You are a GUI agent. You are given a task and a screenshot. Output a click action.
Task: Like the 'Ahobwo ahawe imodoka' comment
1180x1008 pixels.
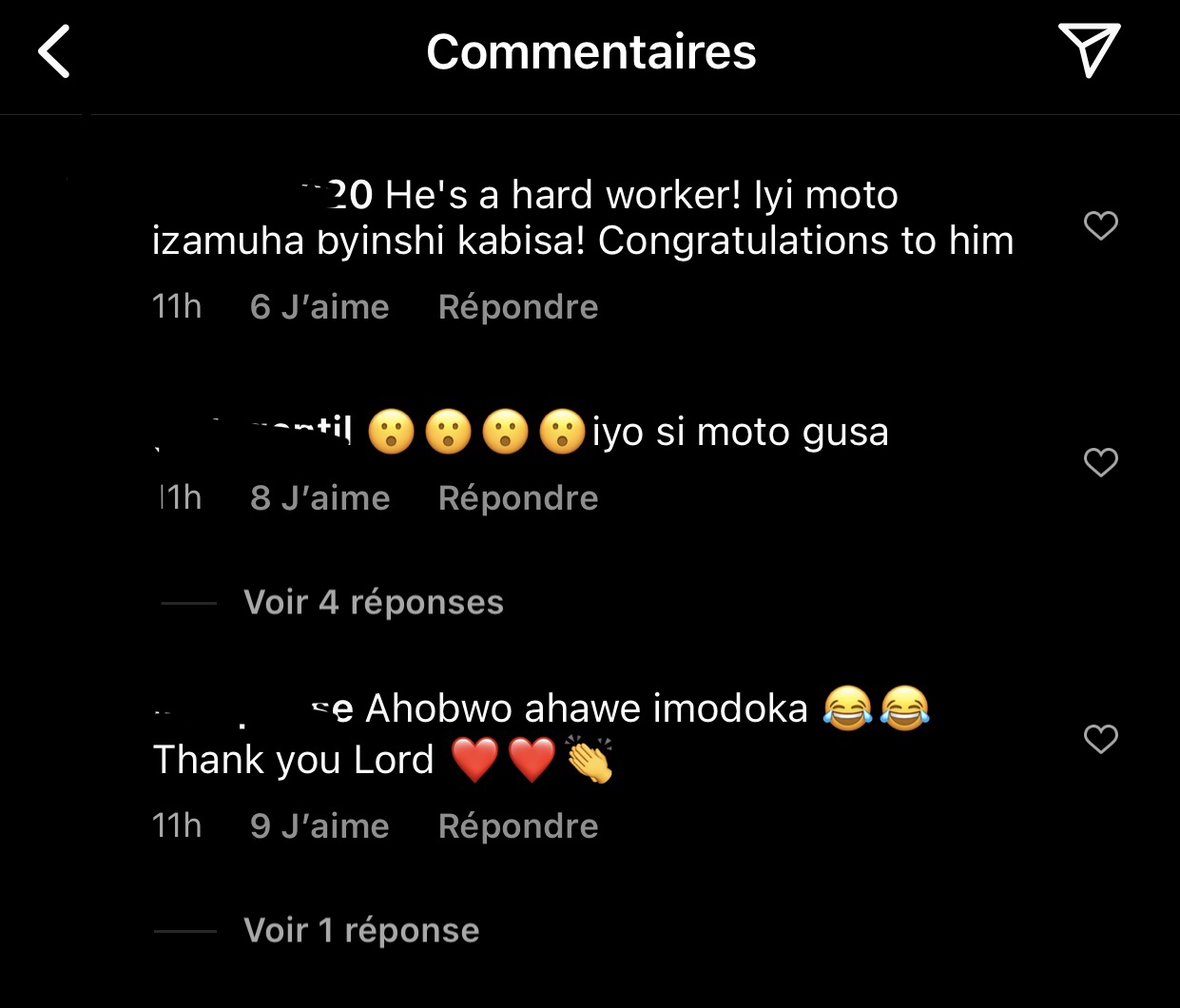point(1101,739)
